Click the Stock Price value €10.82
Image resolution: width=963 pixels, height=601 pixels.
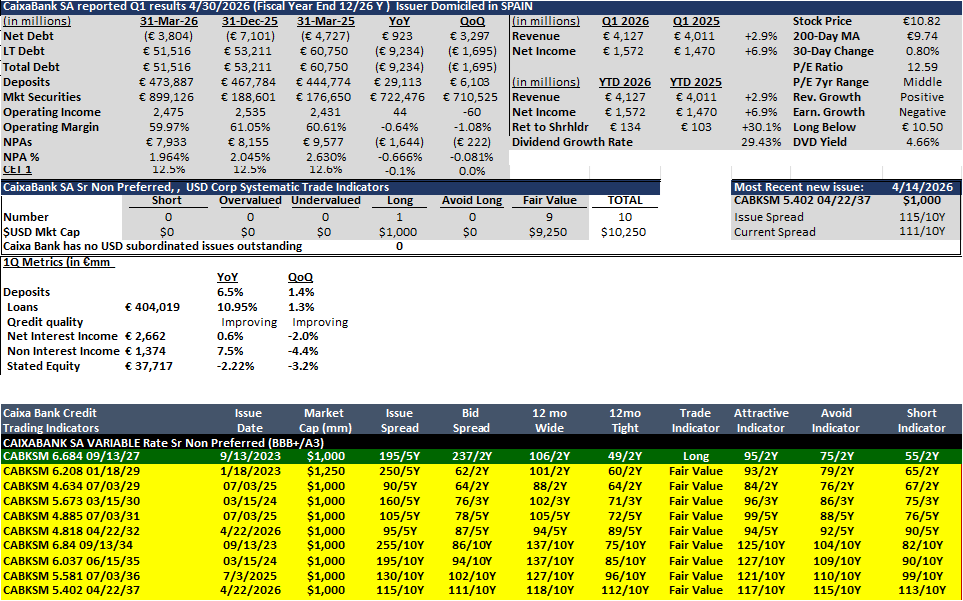(921, 21)
